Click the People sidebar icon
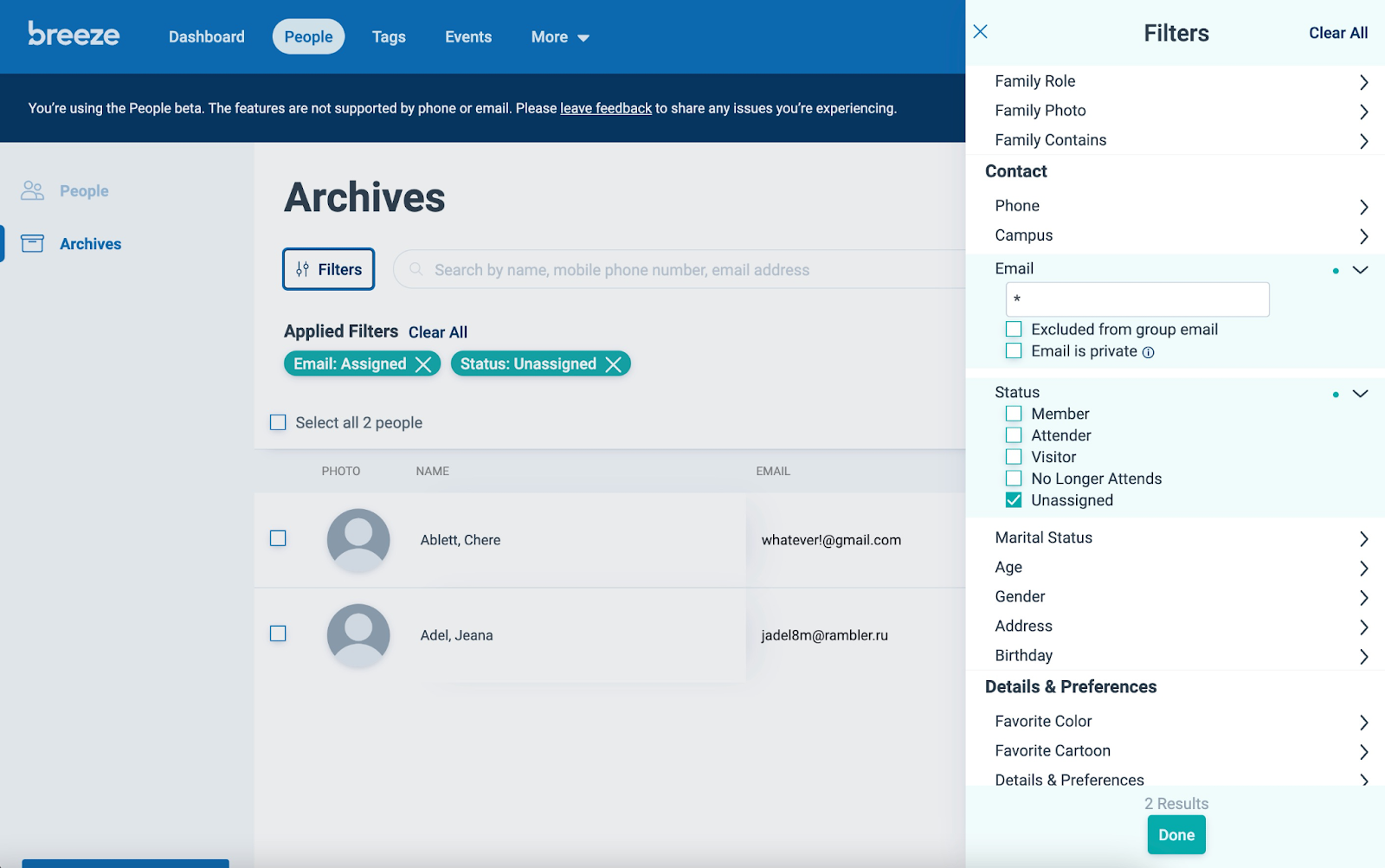 click(x=33, y=190)
